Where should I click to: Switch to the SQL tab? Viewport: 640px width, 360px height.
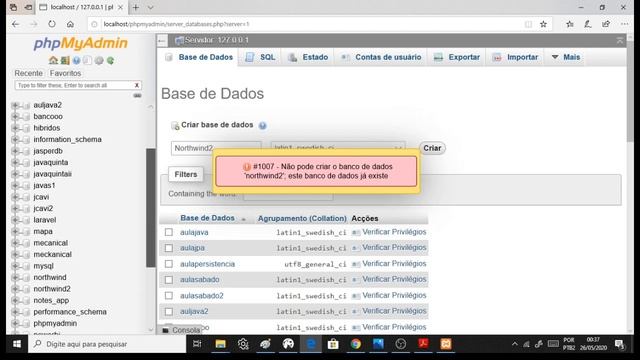[260, 57]
